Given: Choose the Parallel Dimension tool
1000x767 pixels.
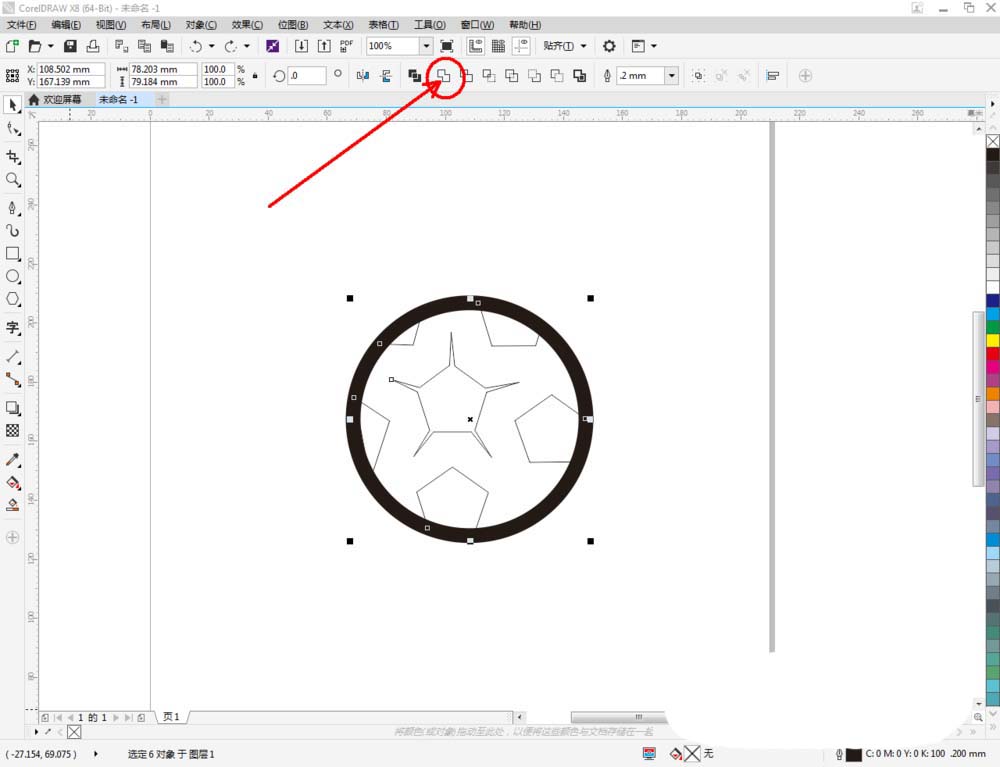Looking at the screenshot, I should click(x=12, y=356).
